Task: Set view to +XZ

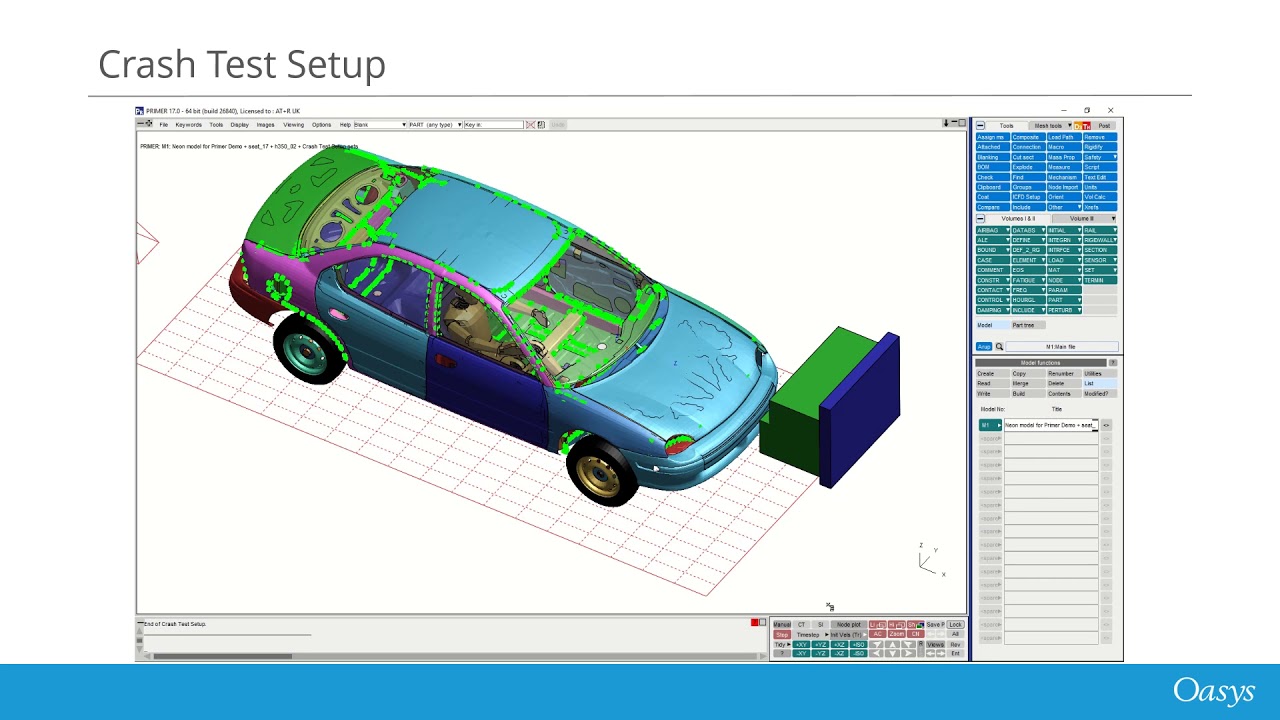Action: tap(839, 645)
